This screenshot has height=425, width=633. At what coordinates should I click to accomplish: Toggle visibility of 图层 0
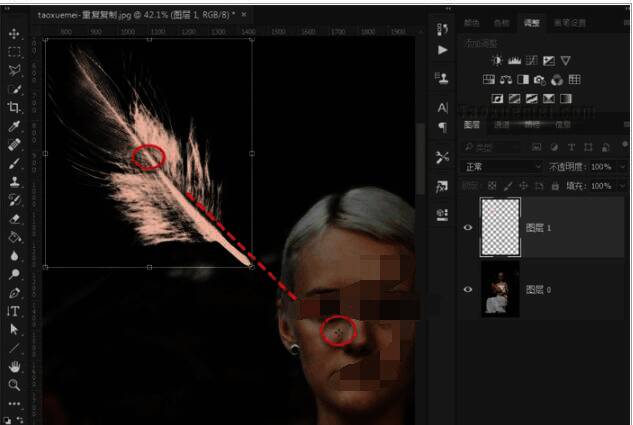(468, 289)
